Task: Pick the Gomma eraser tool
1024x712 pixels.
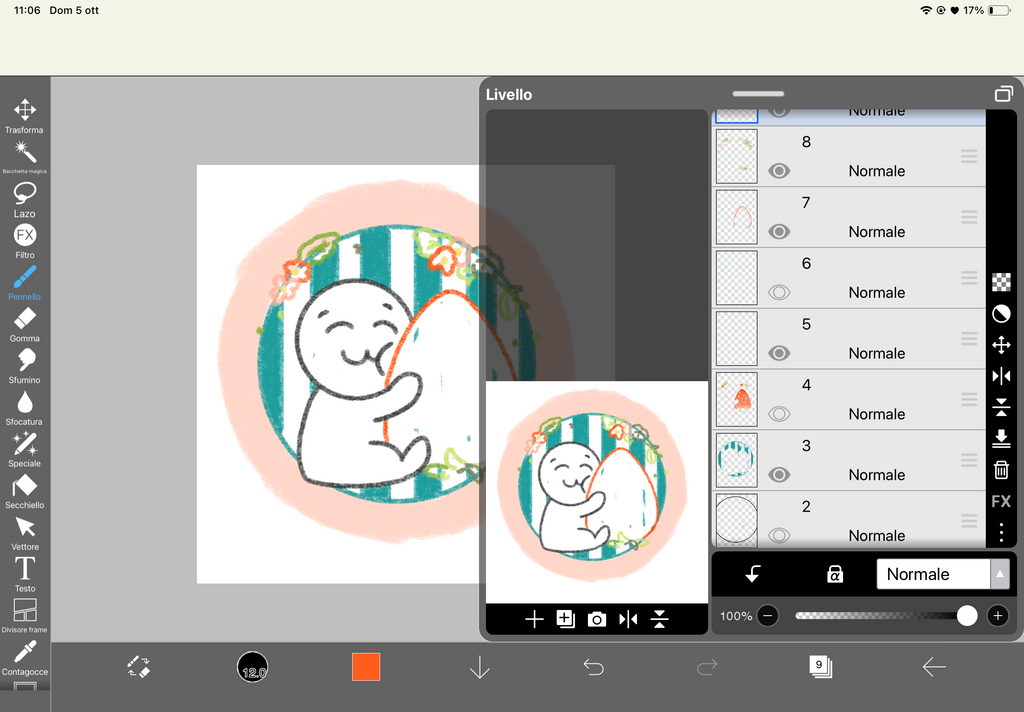Action: [x=24, y=320]
